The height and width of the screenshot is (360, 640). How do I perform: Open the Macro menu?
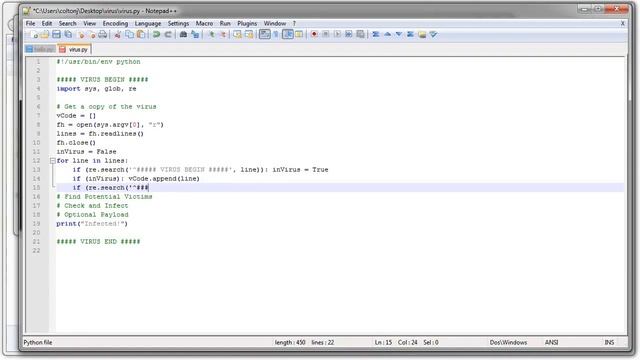(x=204, y=24)
